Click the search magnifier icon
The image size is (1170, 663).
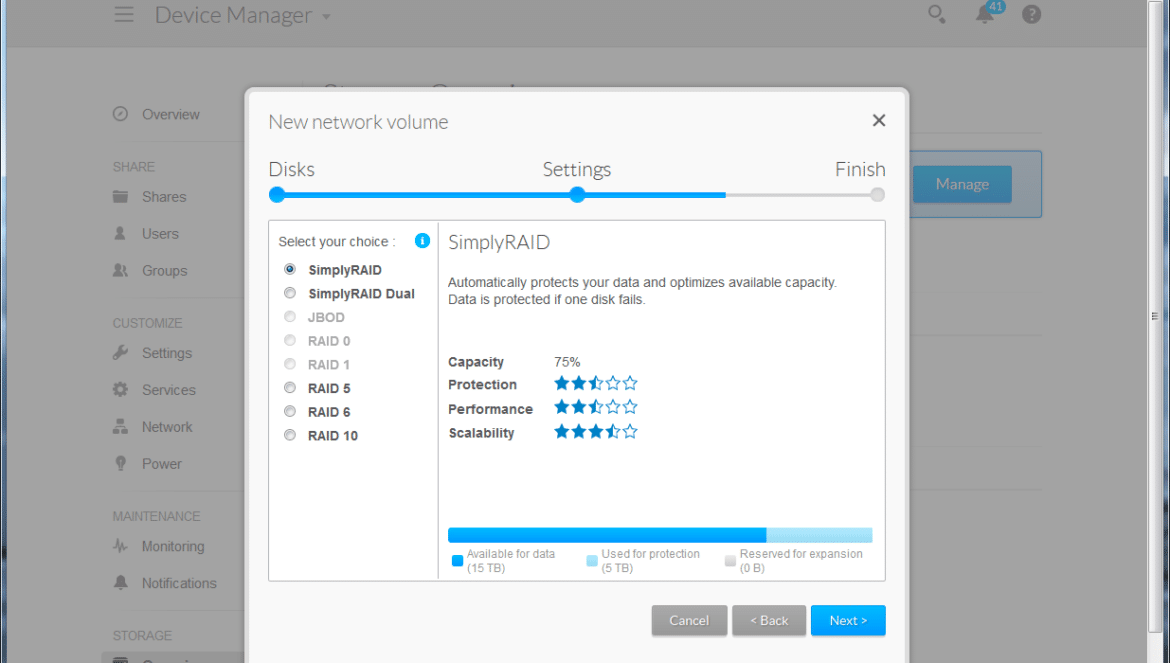(x=936, y=14)
